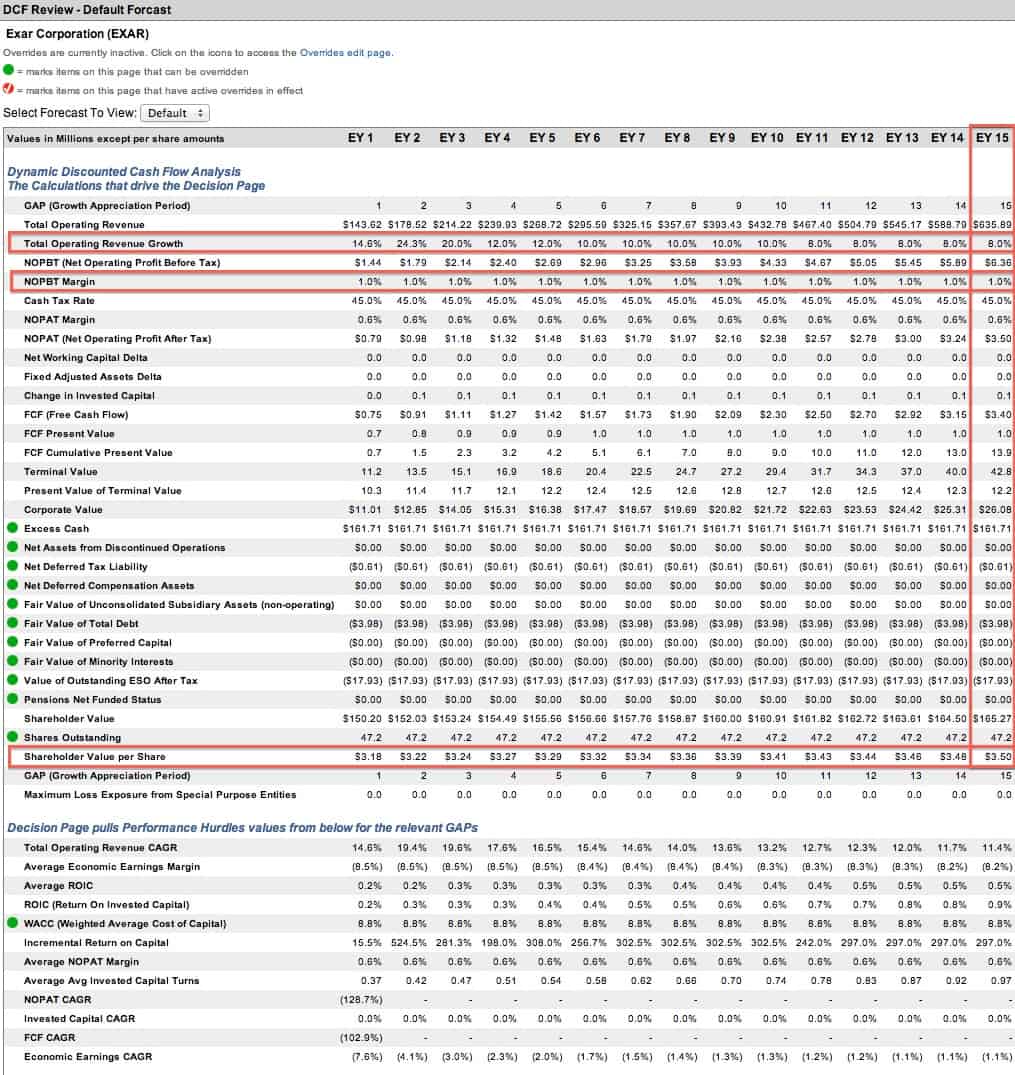Click override icon for Fair Value of Total Debt
This screenshot has width=1015, height=1075.
(x=12, y=623)
